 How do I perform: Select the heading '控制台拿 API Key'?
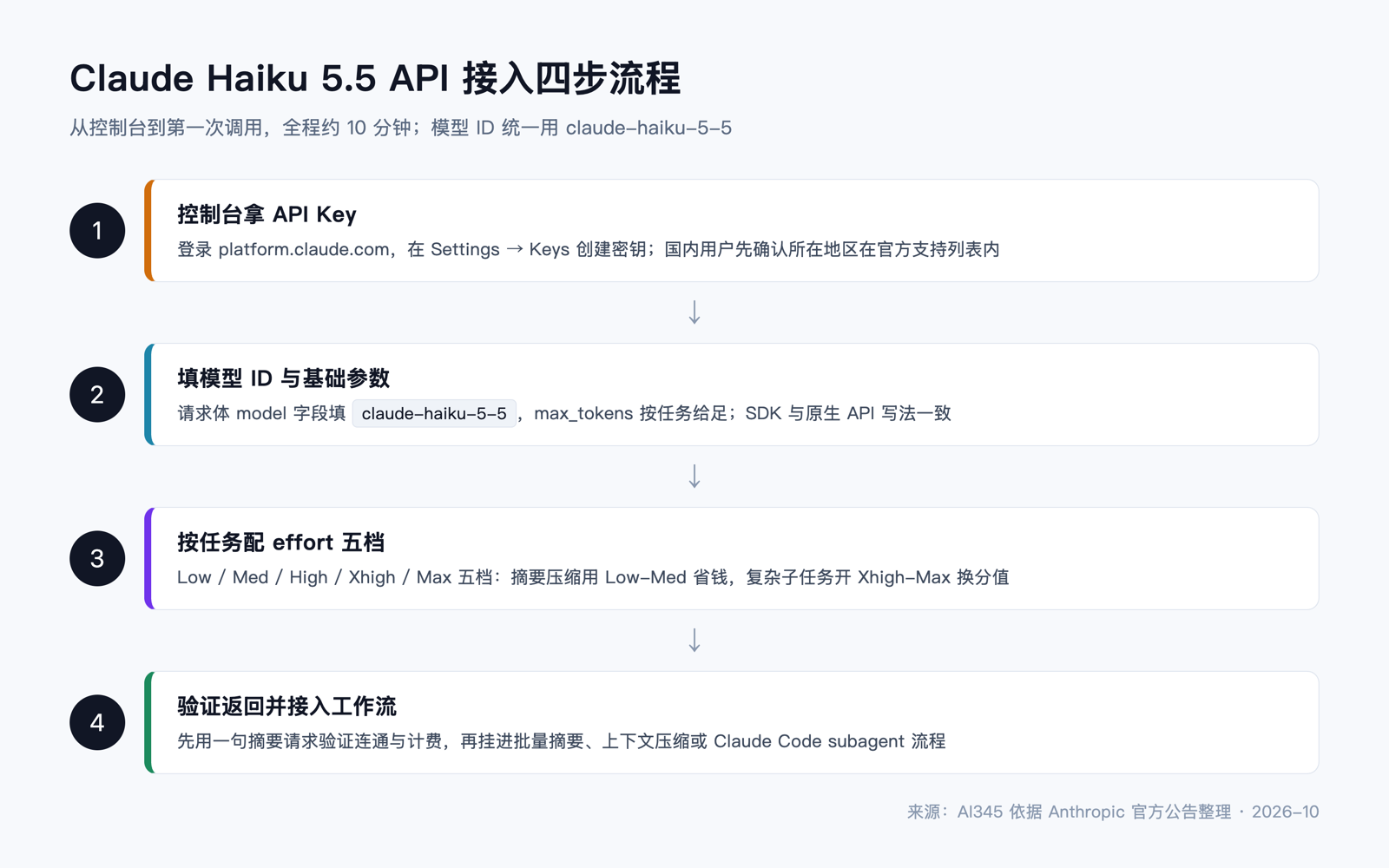(267, 214)
